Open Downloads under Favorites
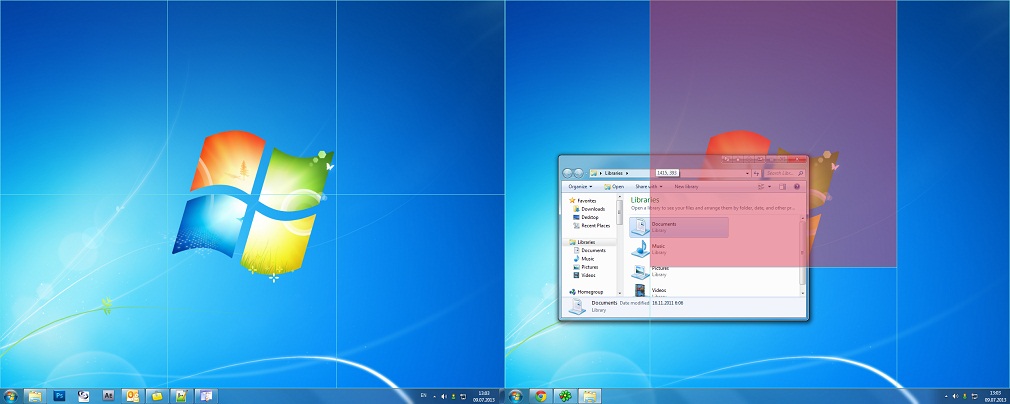This screenshot has width=1010, height=404. 589,209
